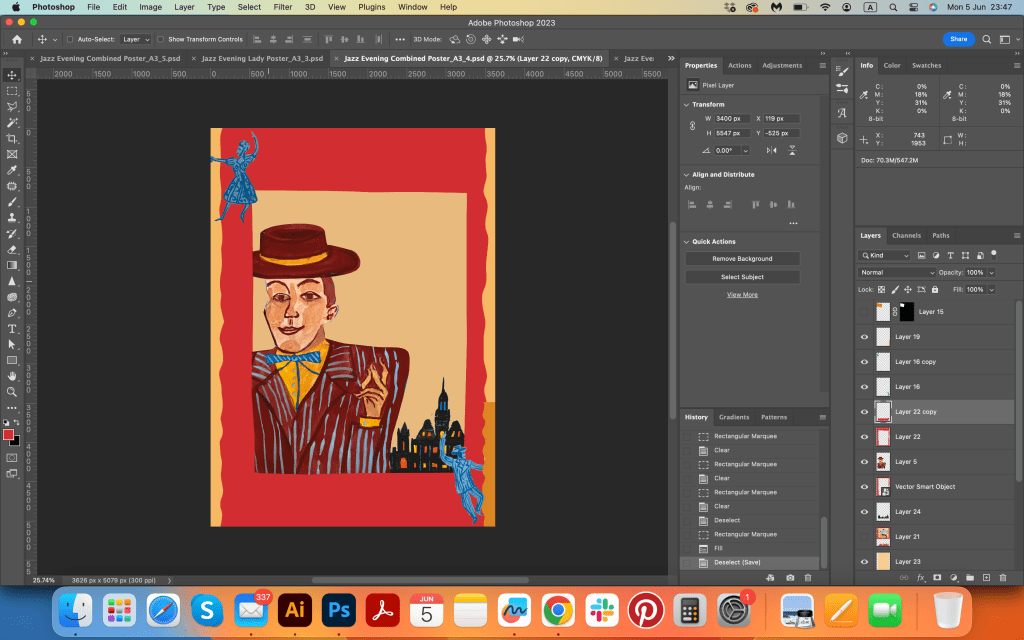The height and width of the screenshot is (640, 1024).
Task: Add a layer mask from Layers footer
Action: tap(937, 578)
